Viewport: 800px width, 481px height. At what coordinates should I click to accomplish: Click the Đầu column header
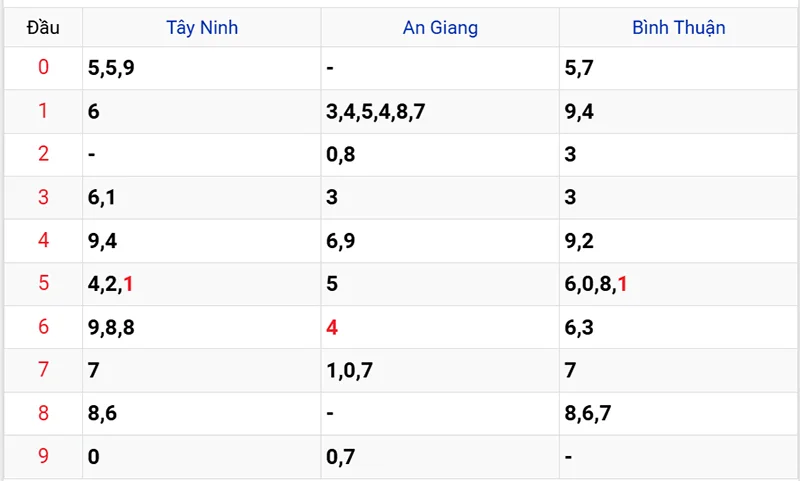pyautogui.click(x=43, y=28)
